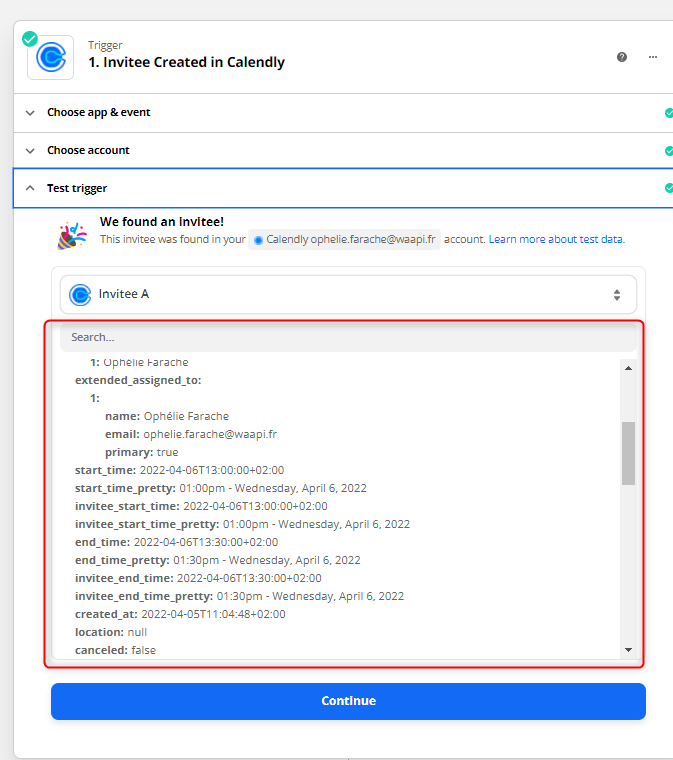The image size is (673, 760).
Task: Open the help question mark icon
Action: coord(622,57)
